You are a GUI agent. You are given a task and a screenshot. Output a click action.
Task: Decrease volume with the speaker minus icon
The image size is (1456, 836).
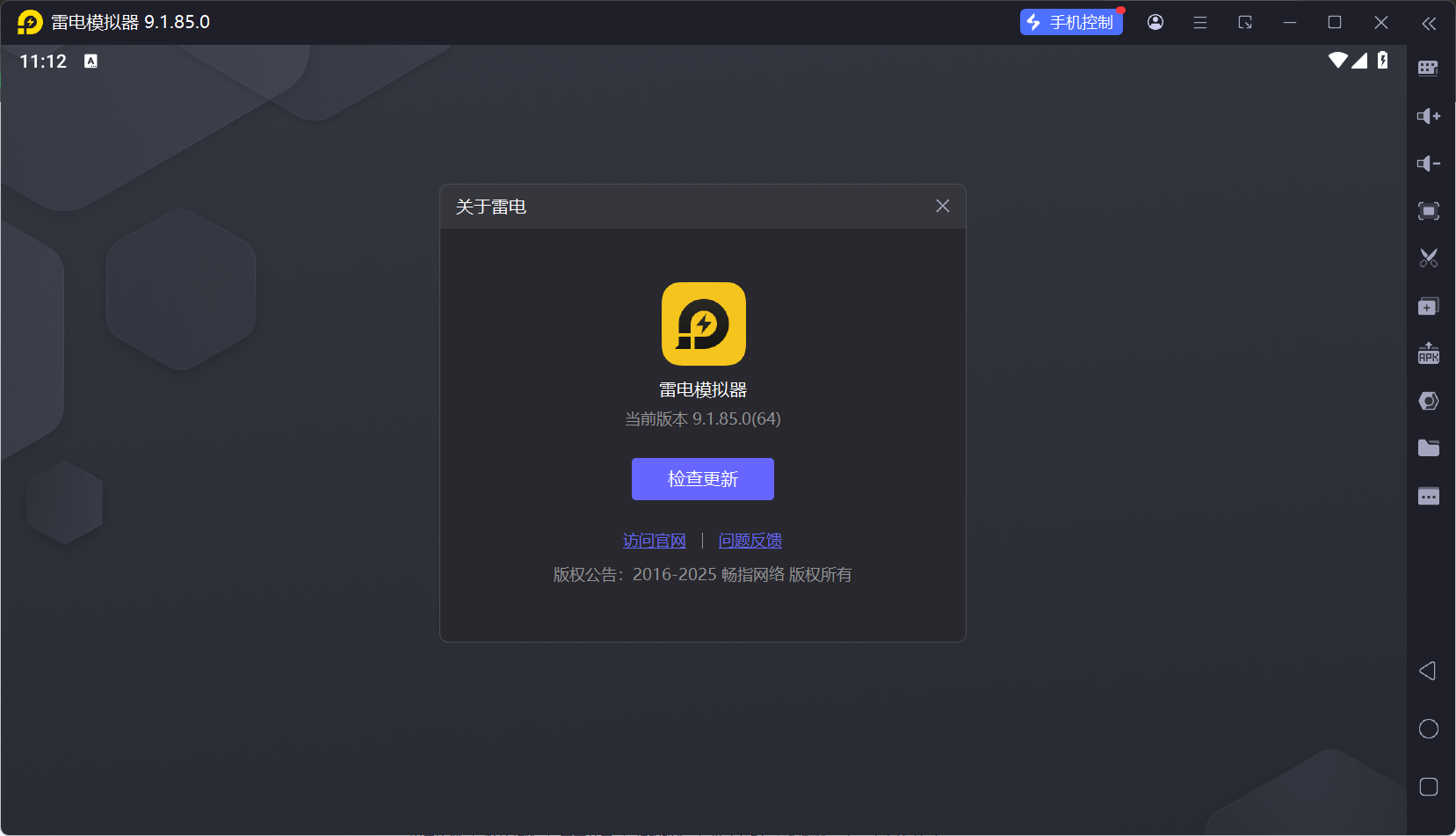pos(1428,164)
